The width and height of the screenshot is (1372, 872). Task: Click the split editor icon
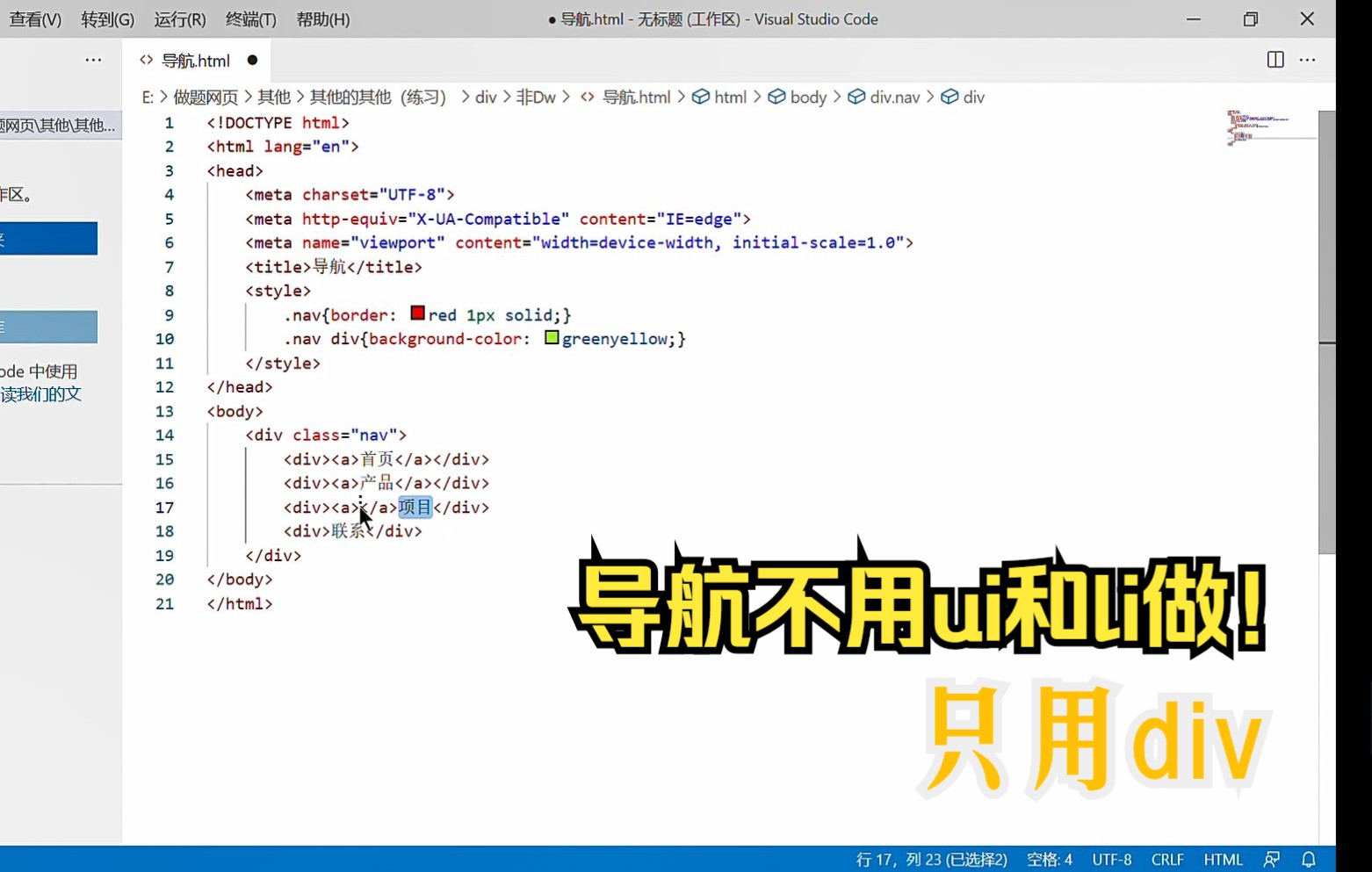click(1275, 60)
